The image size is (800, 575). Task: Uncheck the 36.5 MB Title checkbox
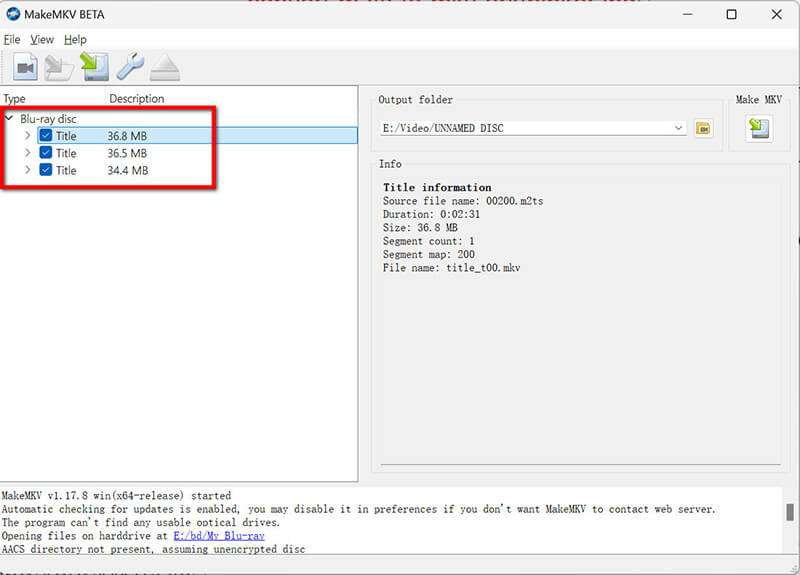[x=45, y=153]
